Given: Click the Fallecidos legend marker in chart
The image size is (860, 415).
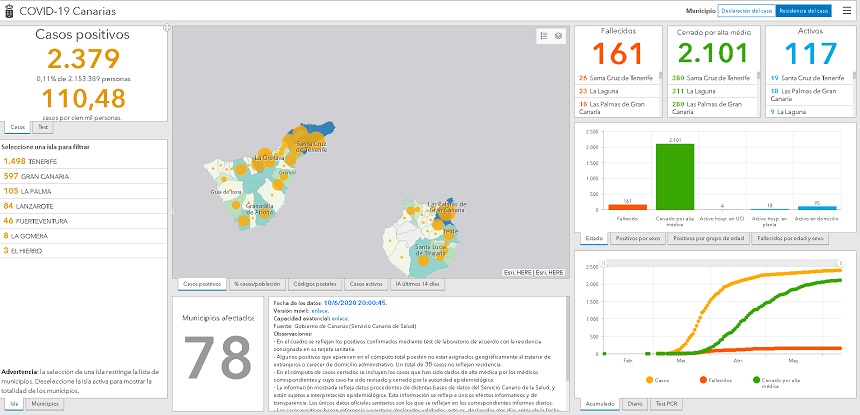Looking at the screenshot, I should coord(703,381).
